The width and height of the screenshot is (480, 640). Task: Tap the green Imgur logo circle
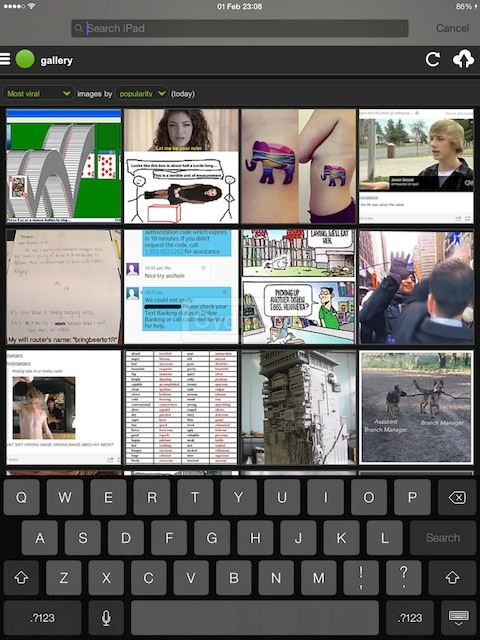pyautogui.click(x=25, y=59)
